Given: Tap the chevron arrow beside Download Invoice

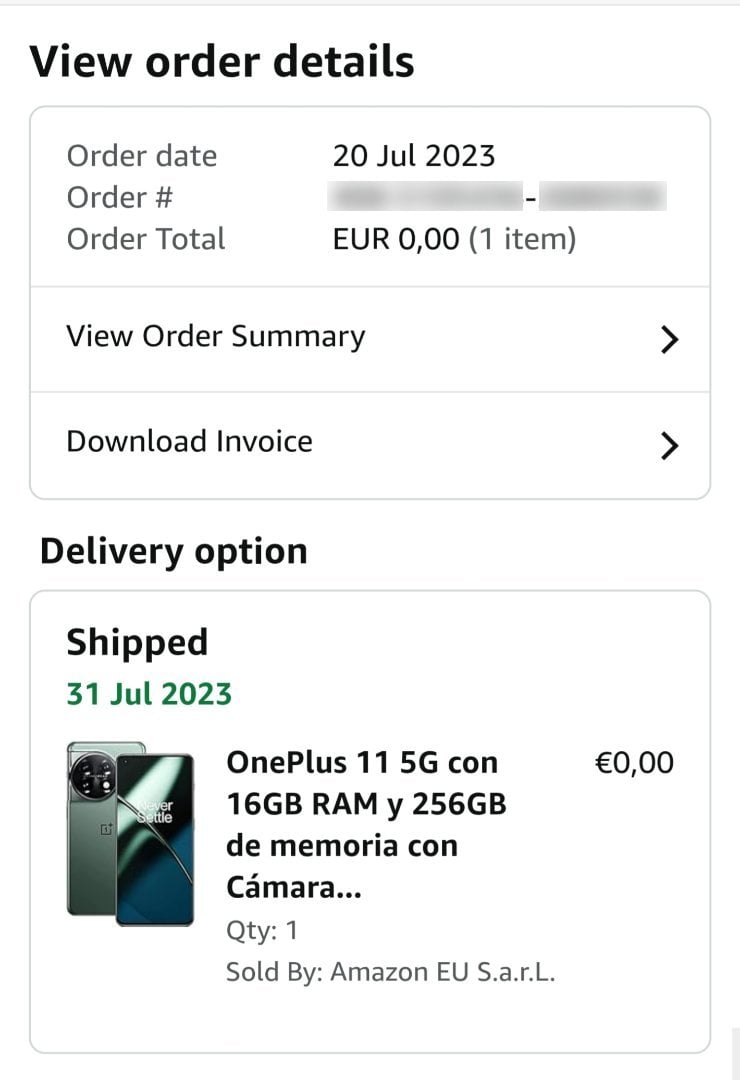Looking at the screenshot, I should coord(670,446).
